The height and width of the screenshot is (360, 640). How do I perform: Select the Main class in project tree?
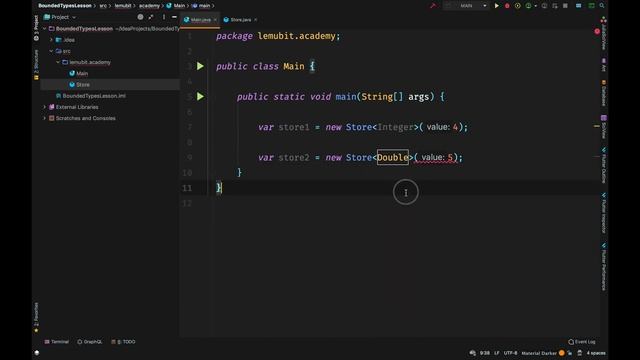[x=78, y=73]
